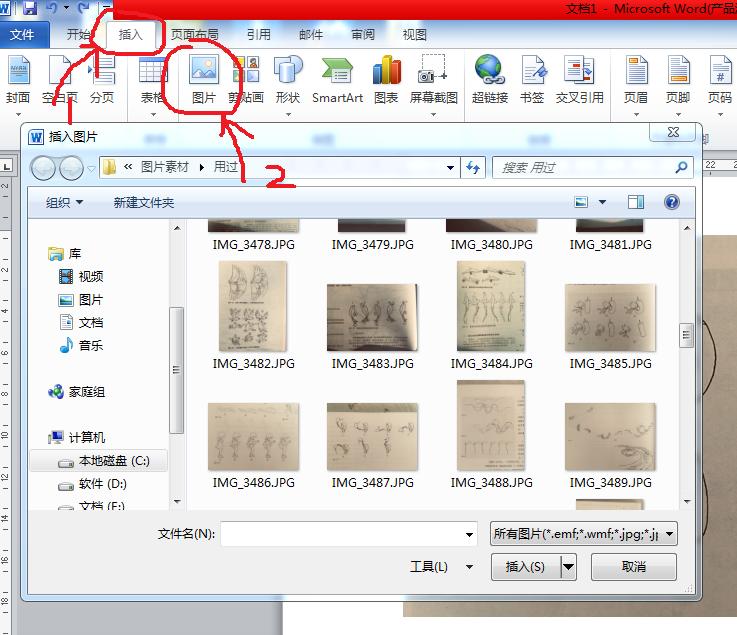Open Screenshot (屏幕截图) tool

[x=433, y=80]
